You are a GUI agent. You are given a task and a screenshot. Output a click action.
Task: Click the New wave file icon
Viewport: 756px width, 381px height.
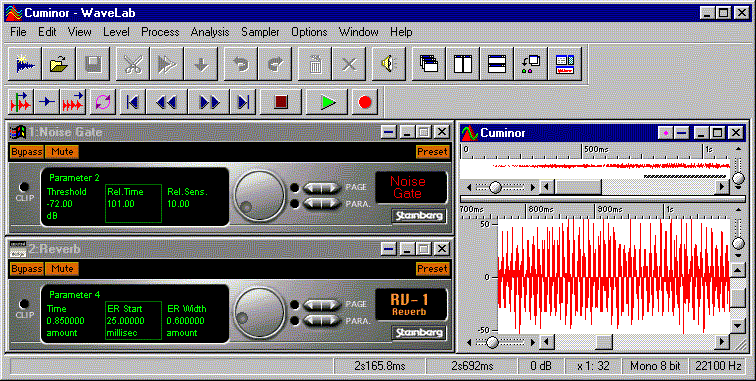coord(25,64)
